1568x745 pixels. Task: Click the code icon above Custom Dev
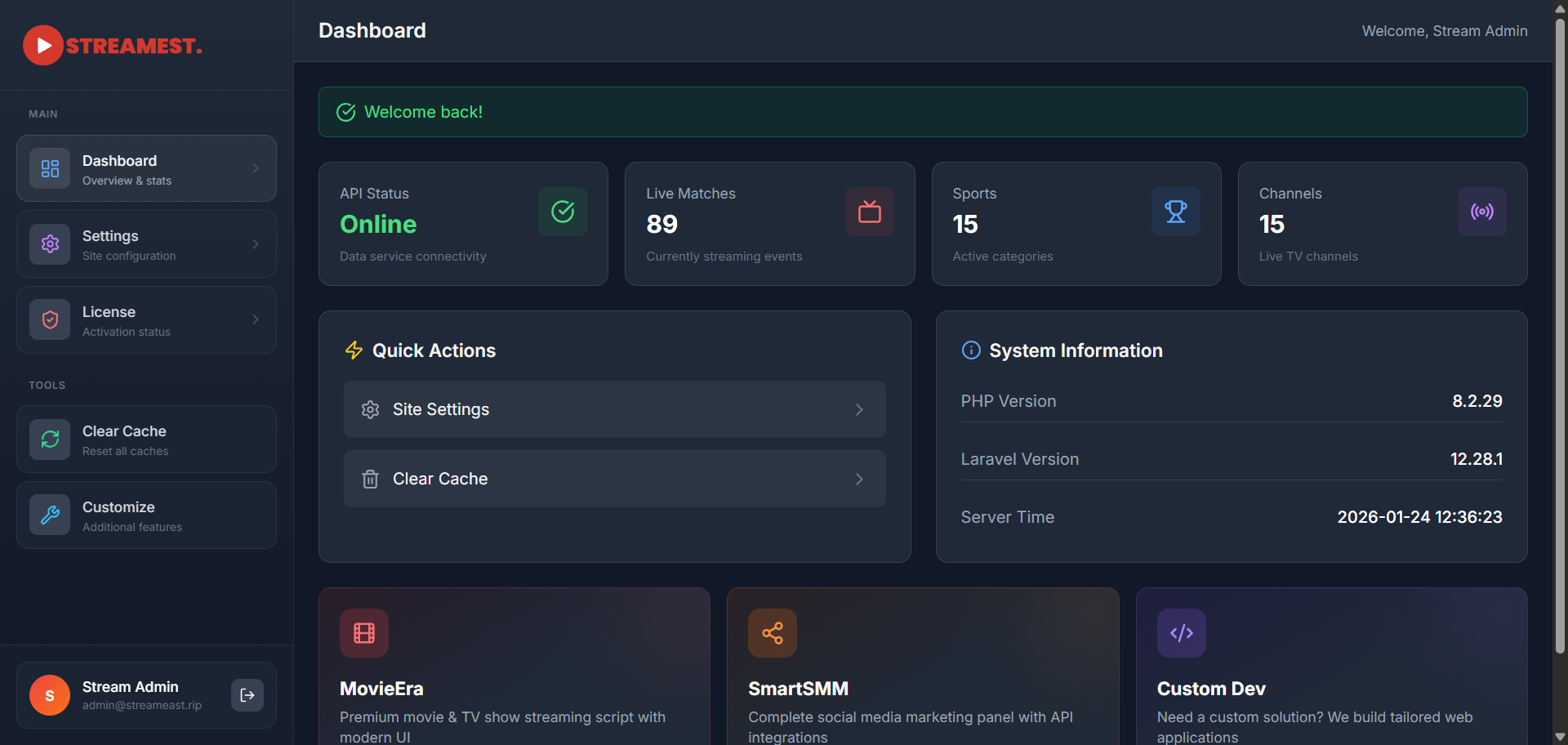[1181, 632]
